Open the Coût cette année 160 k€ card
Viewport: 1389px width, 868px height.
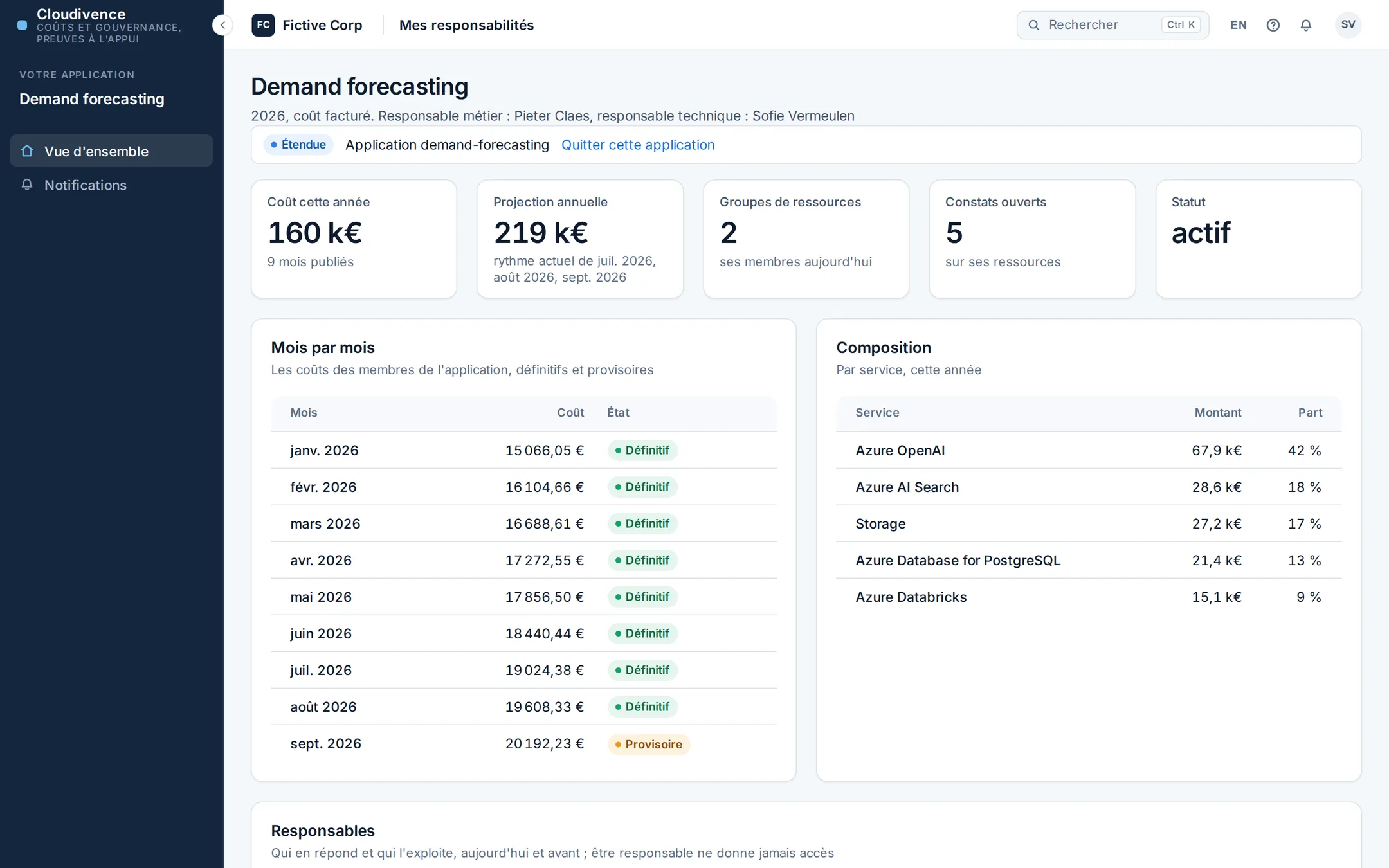[x=354, y=239]
